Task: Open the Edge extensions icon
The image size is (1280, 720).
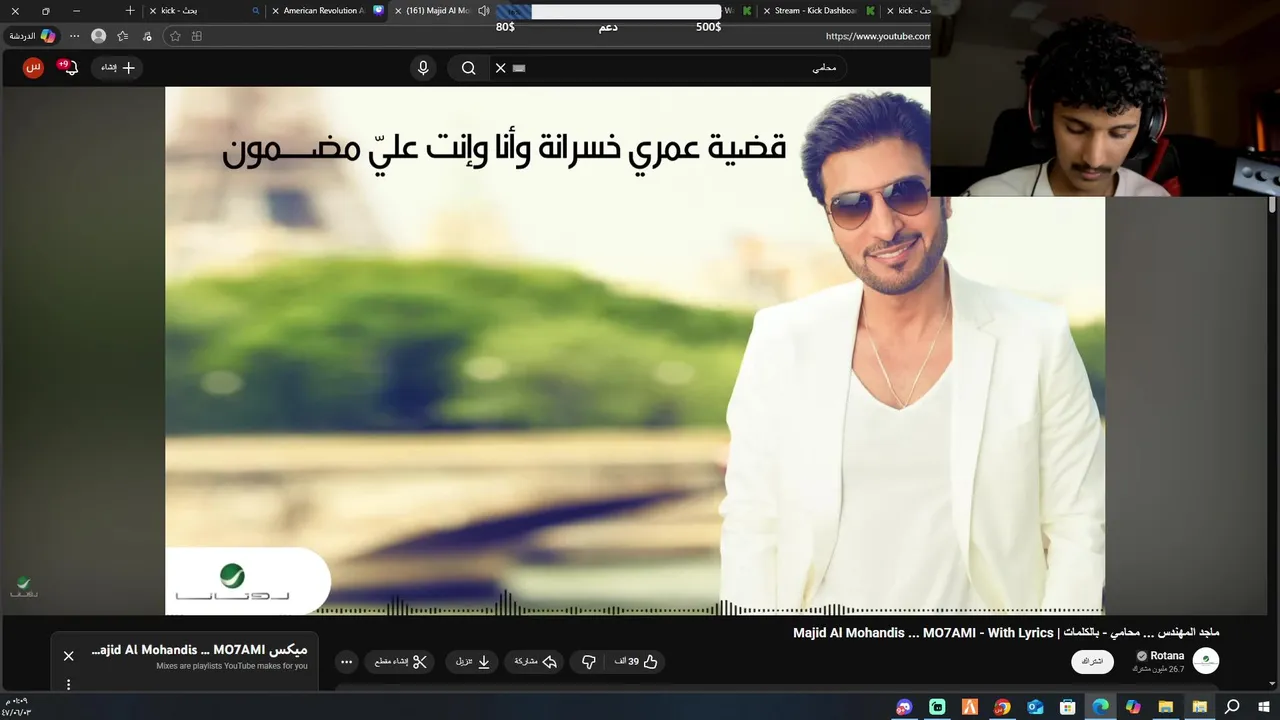Action: 147,36
